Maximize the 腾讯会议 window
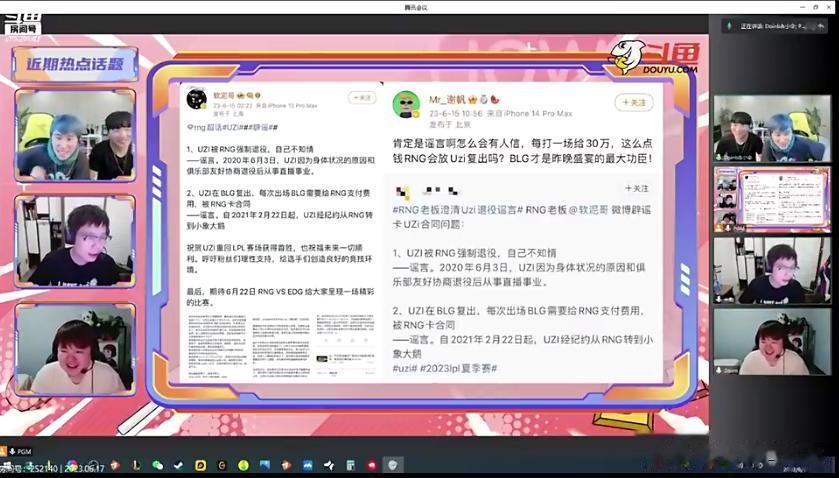 [815, 7]
